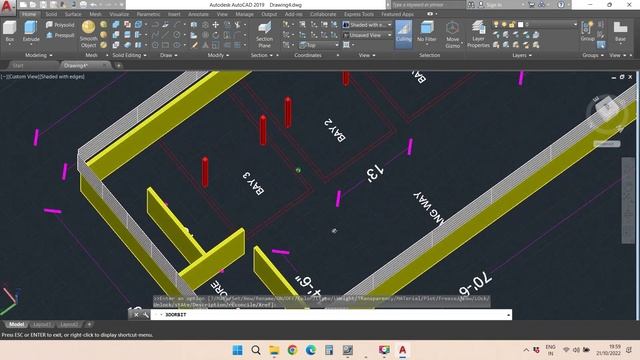This screenshot has width=640, height=360.
Task: Open the AutoCAD application menu button
Action: pos(7,7)
